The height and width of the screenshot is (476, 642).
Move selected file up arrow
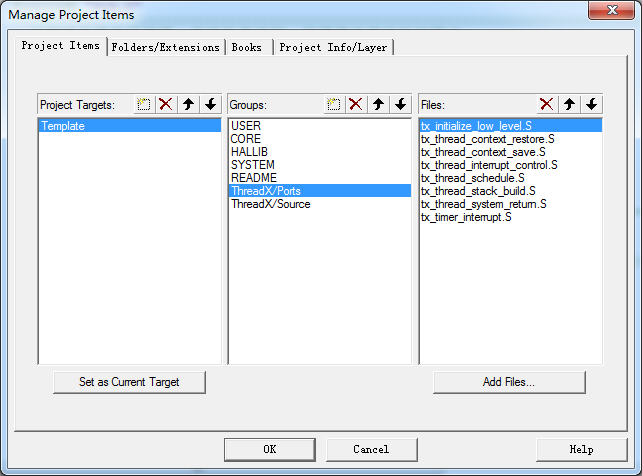tap(569, 104)
